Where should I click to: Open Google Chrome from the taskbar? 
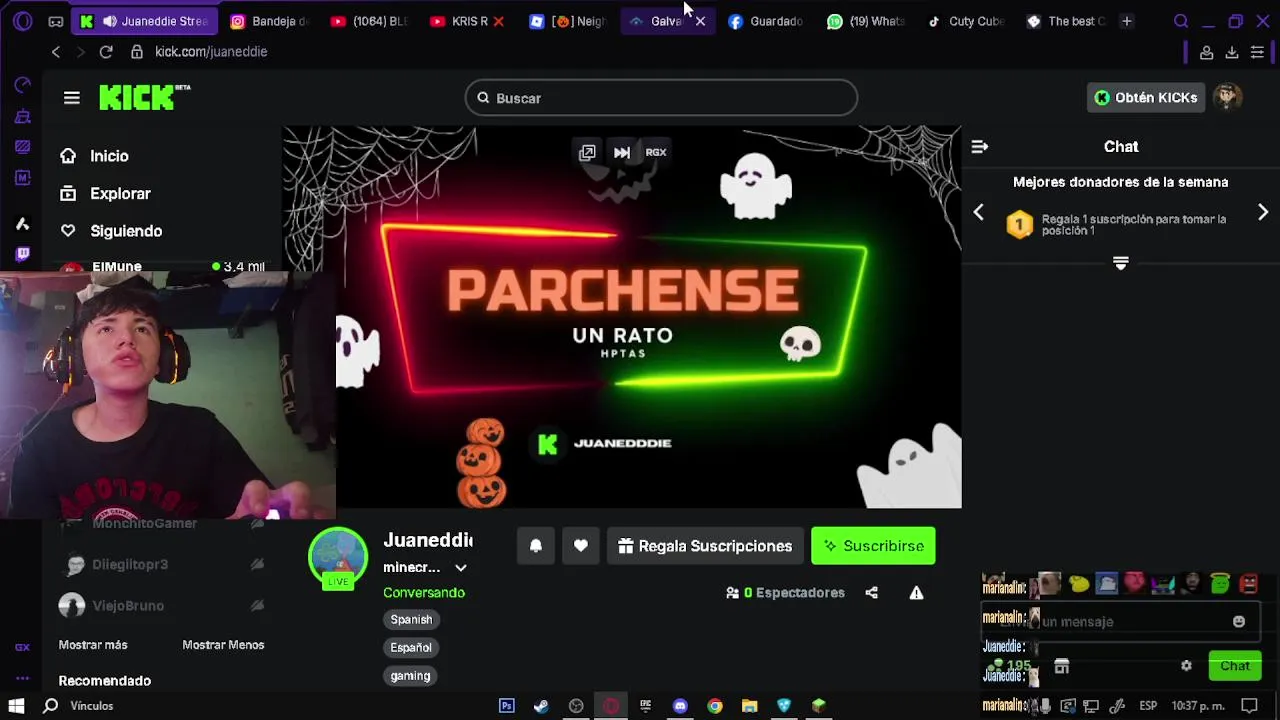tap(715, 706)
